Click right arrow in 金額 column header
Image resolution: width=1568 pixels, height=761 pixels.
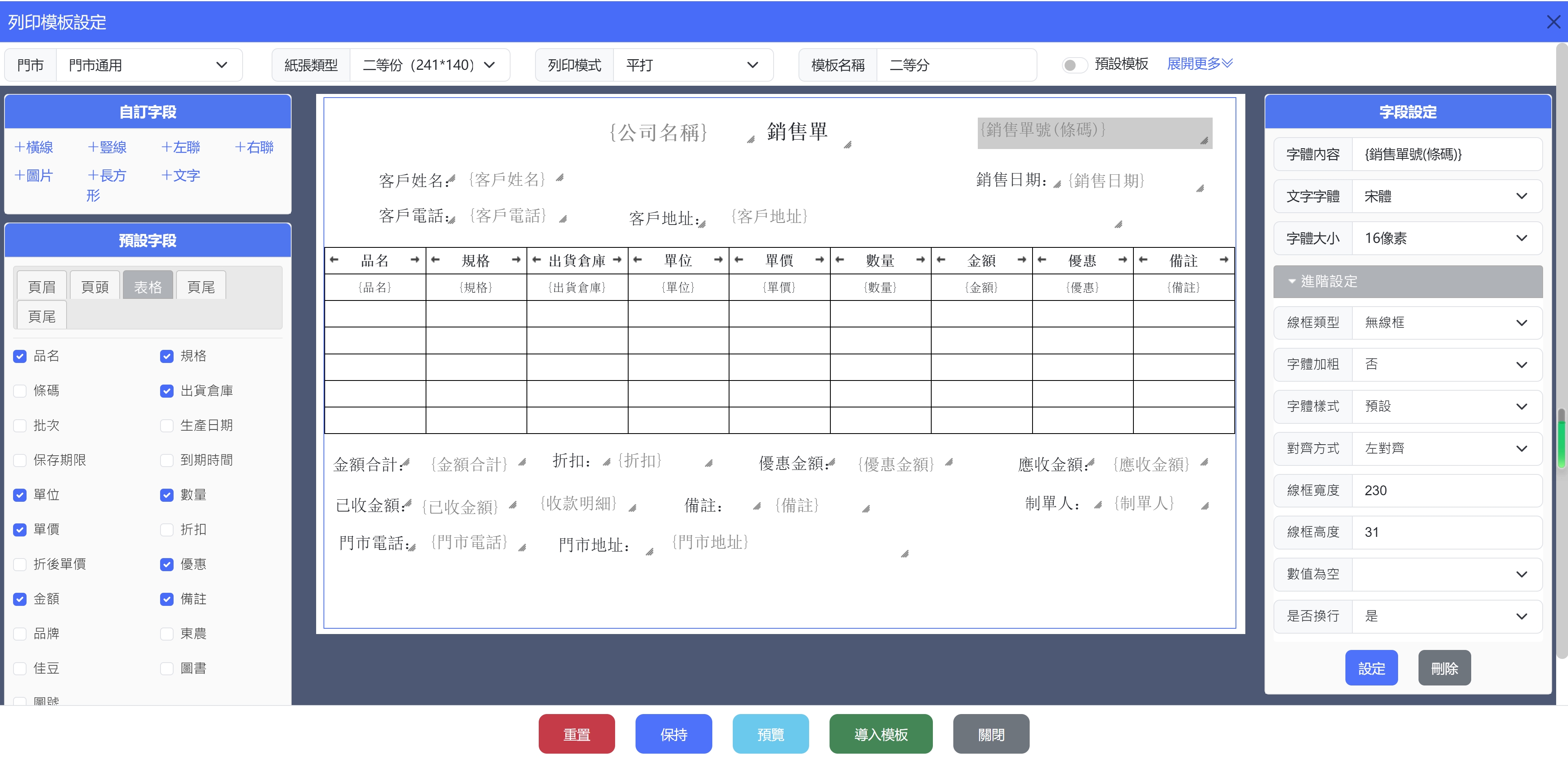tap(1022, 260)
